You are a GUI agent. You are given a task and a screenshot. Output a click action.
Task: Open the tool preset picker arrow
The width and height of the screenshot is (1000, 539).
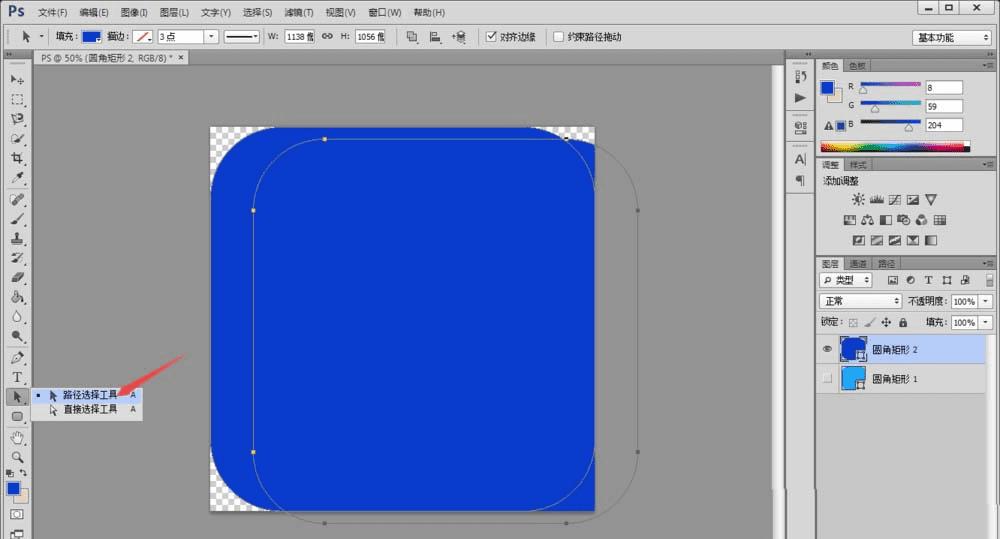[41, 36]
